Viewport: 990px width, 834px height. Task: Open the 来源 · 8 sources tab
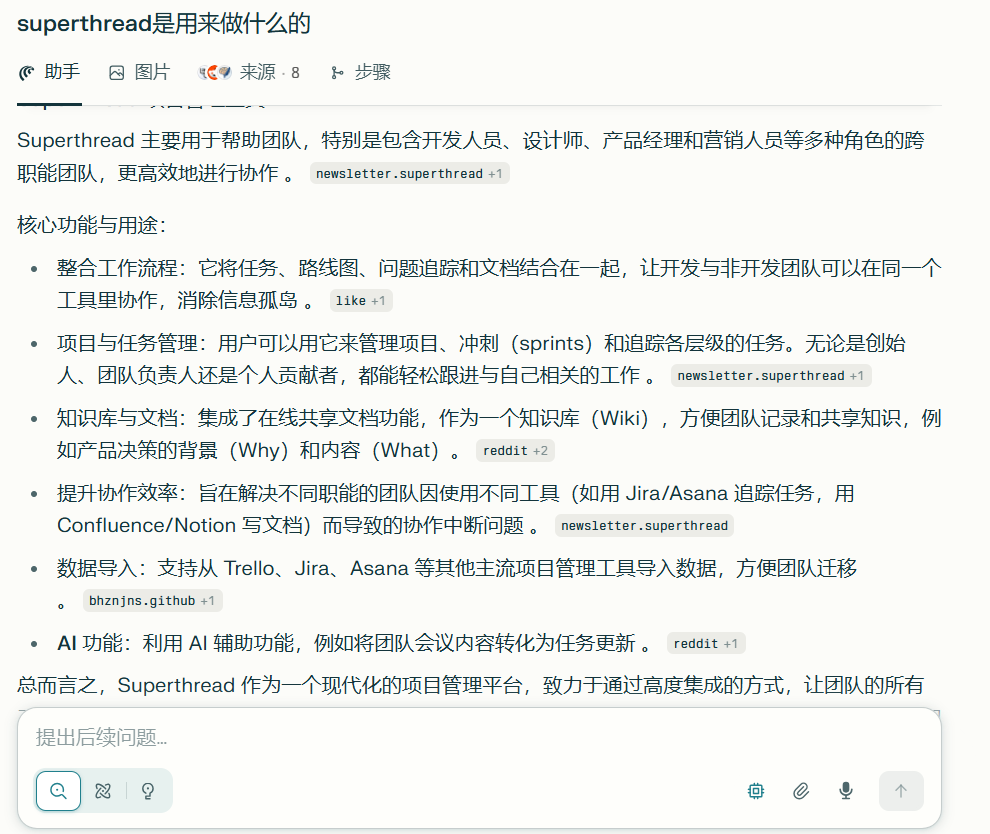(249, 72)
